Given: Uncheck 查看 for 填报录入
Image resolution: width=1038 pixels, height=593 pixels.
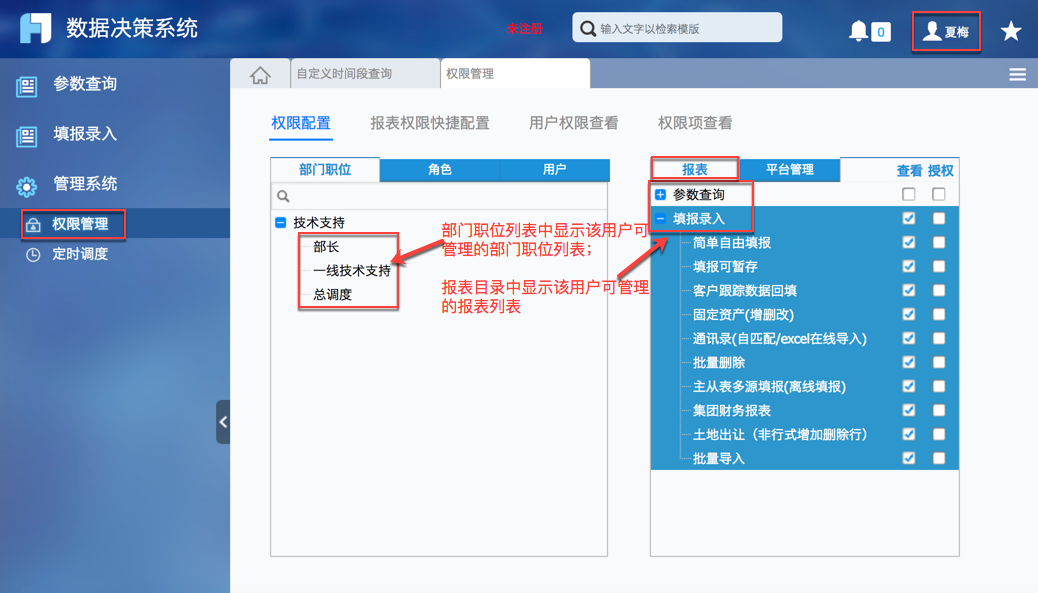Looking at the screenshot, I should tap(909, 218).
